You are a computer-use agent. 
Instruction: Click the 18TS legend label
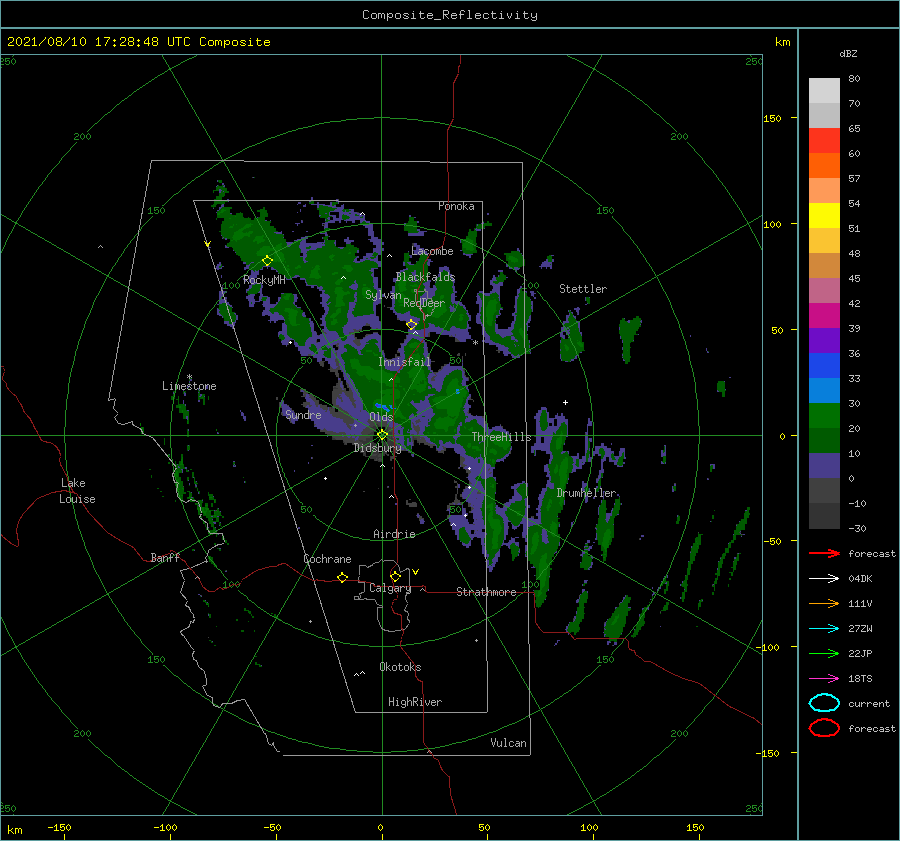(860, 679)
